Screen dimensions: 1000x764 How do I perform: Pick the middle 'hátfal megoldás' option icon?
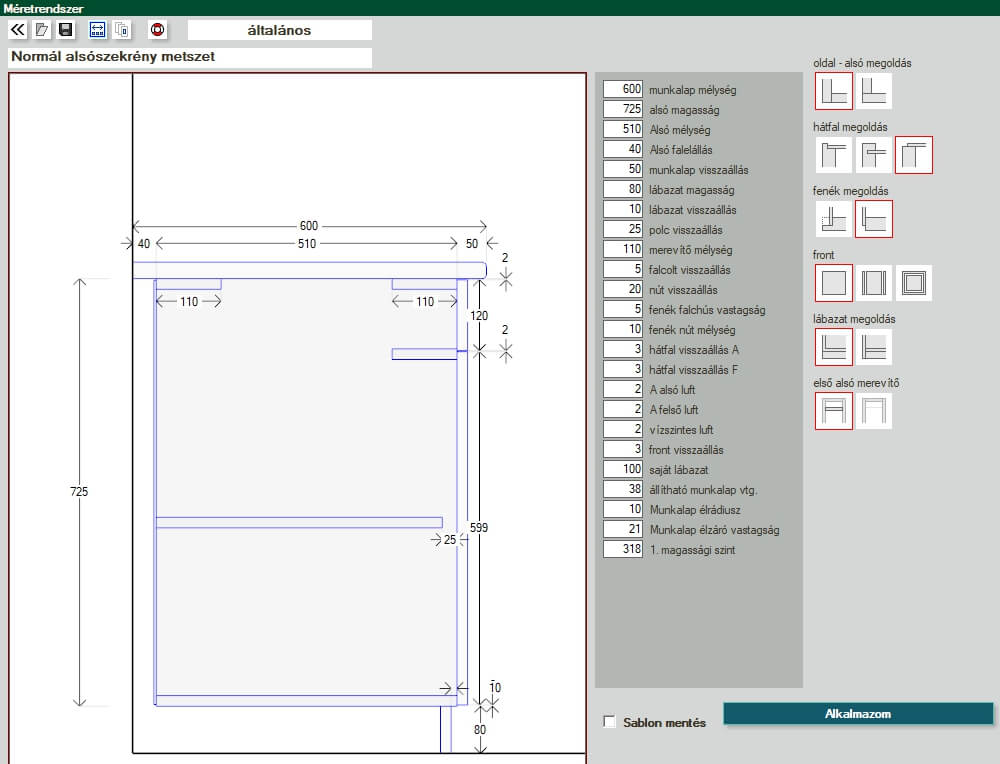pyautogui.click(x=874, y=155)
